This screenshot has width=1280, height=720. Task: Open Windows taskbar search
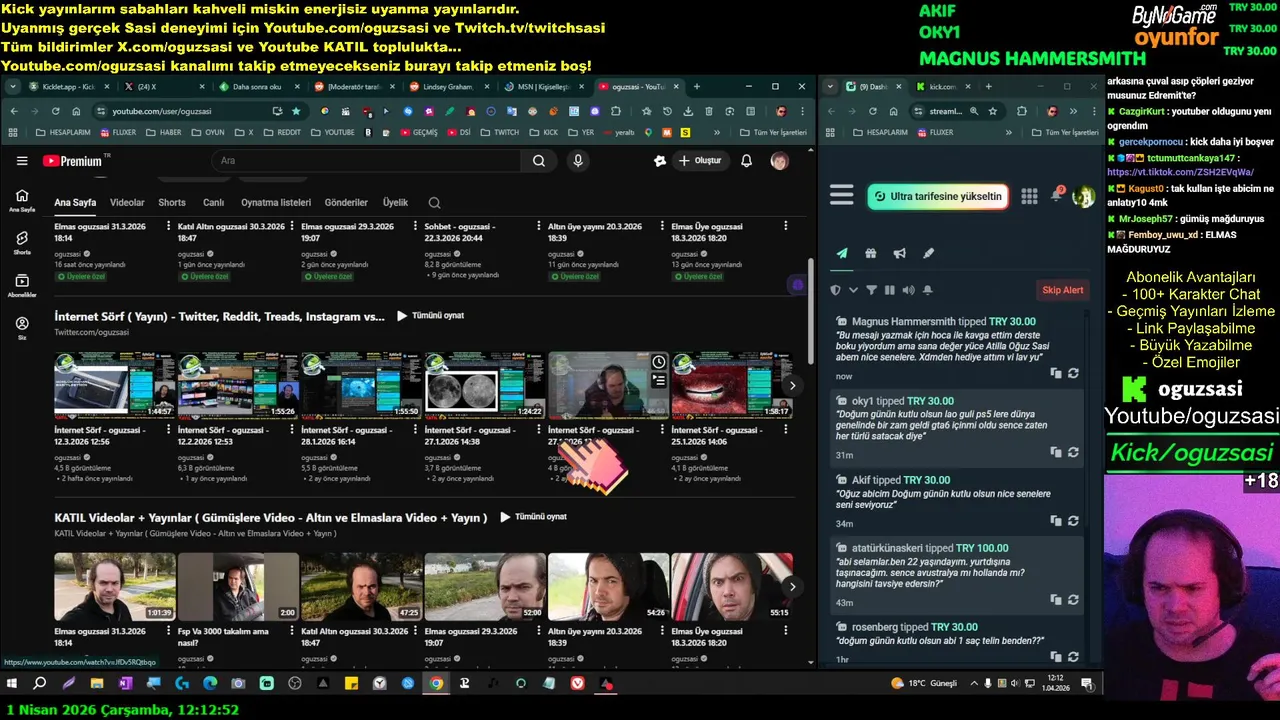point(40,684)
